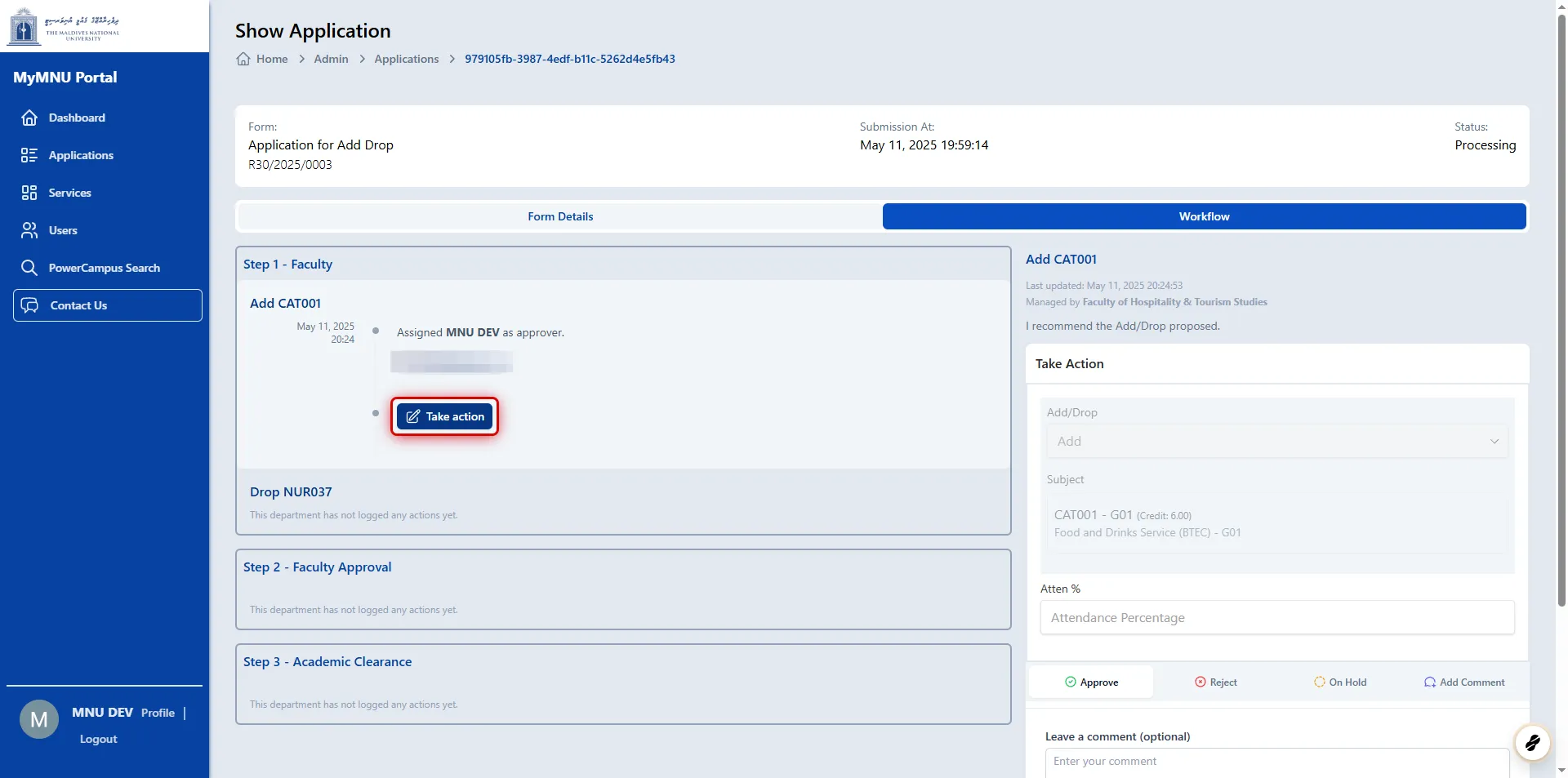Select the On Hold action tab
The width and height of the screenshot is (1568, 778).
(x=1340, y=682)
